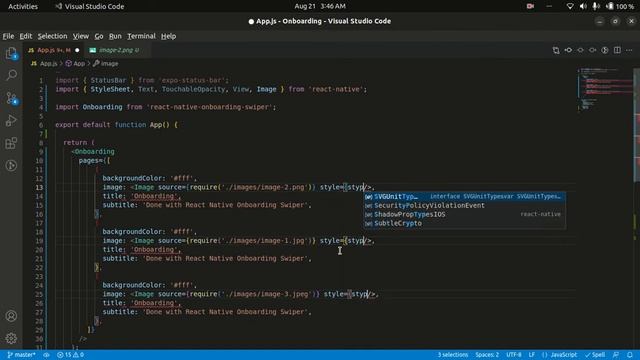Open the Visual Studio Code app menu in top bar
This screenshot has width=640, height=360.
tap(90, 6)
